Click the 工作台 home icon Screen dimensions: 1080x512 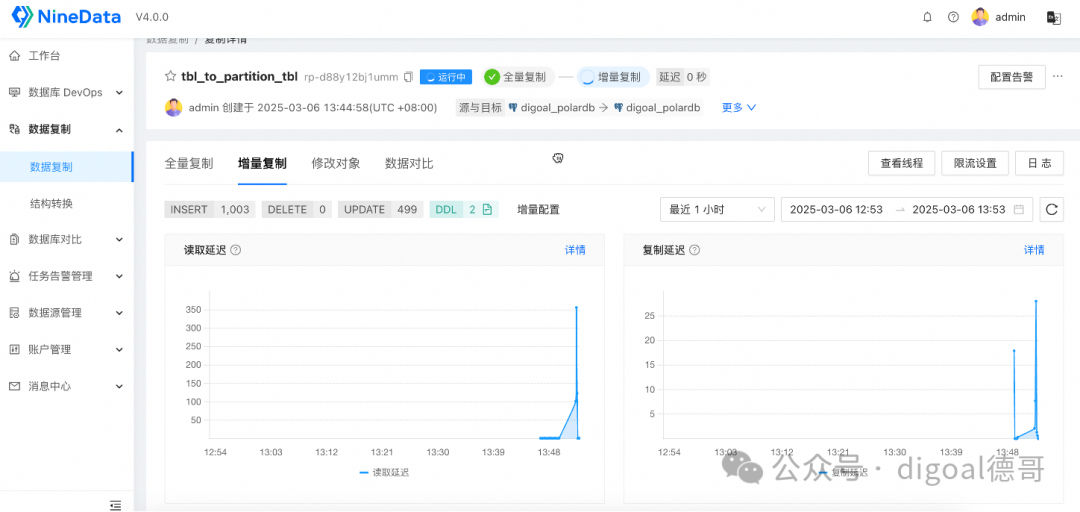(14, 55)
